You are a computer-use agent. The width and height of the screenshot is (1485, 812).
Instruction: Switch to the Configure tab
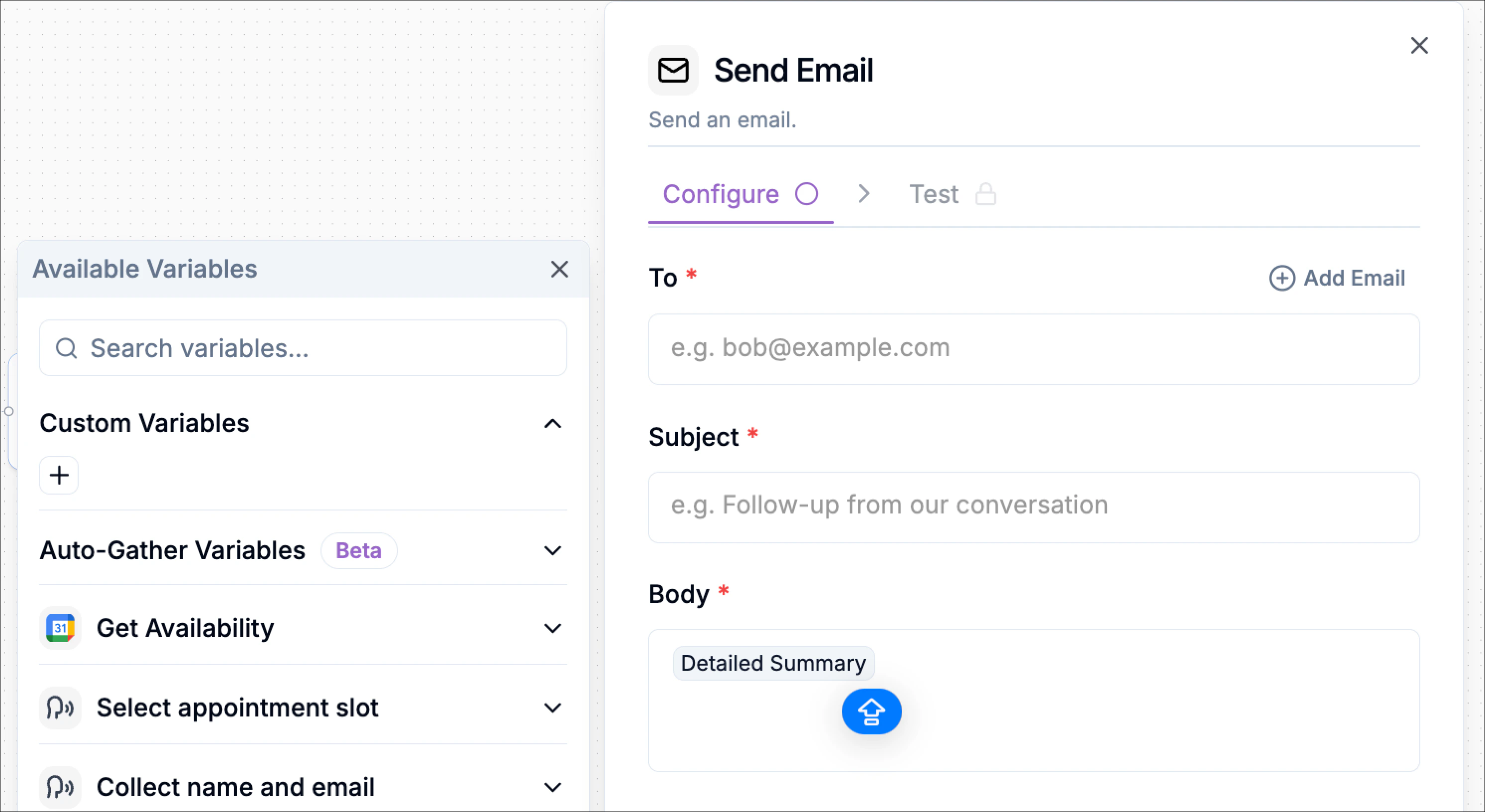(x=722, y=194)
